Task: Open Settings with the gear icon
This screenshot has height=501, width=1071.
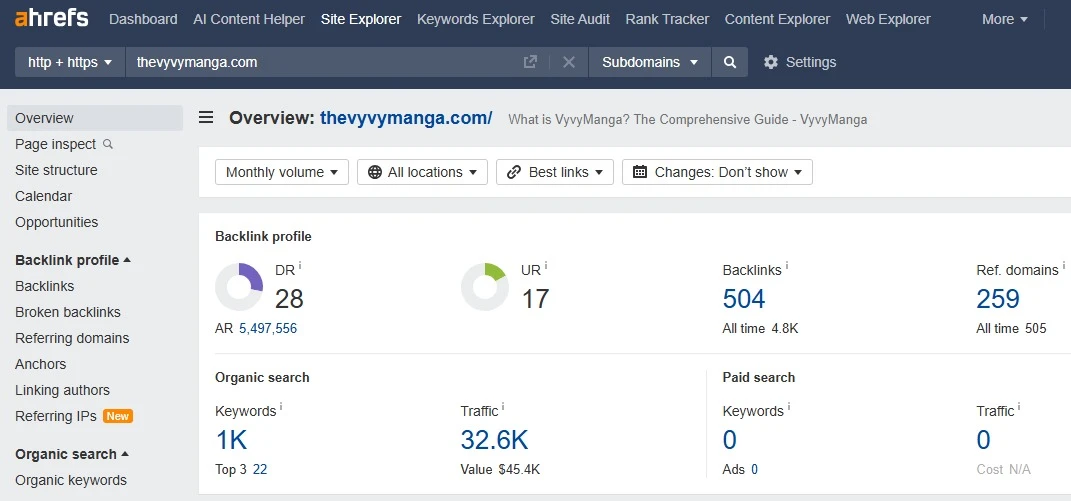Action: pyautogui.click(x=771, y=62)
